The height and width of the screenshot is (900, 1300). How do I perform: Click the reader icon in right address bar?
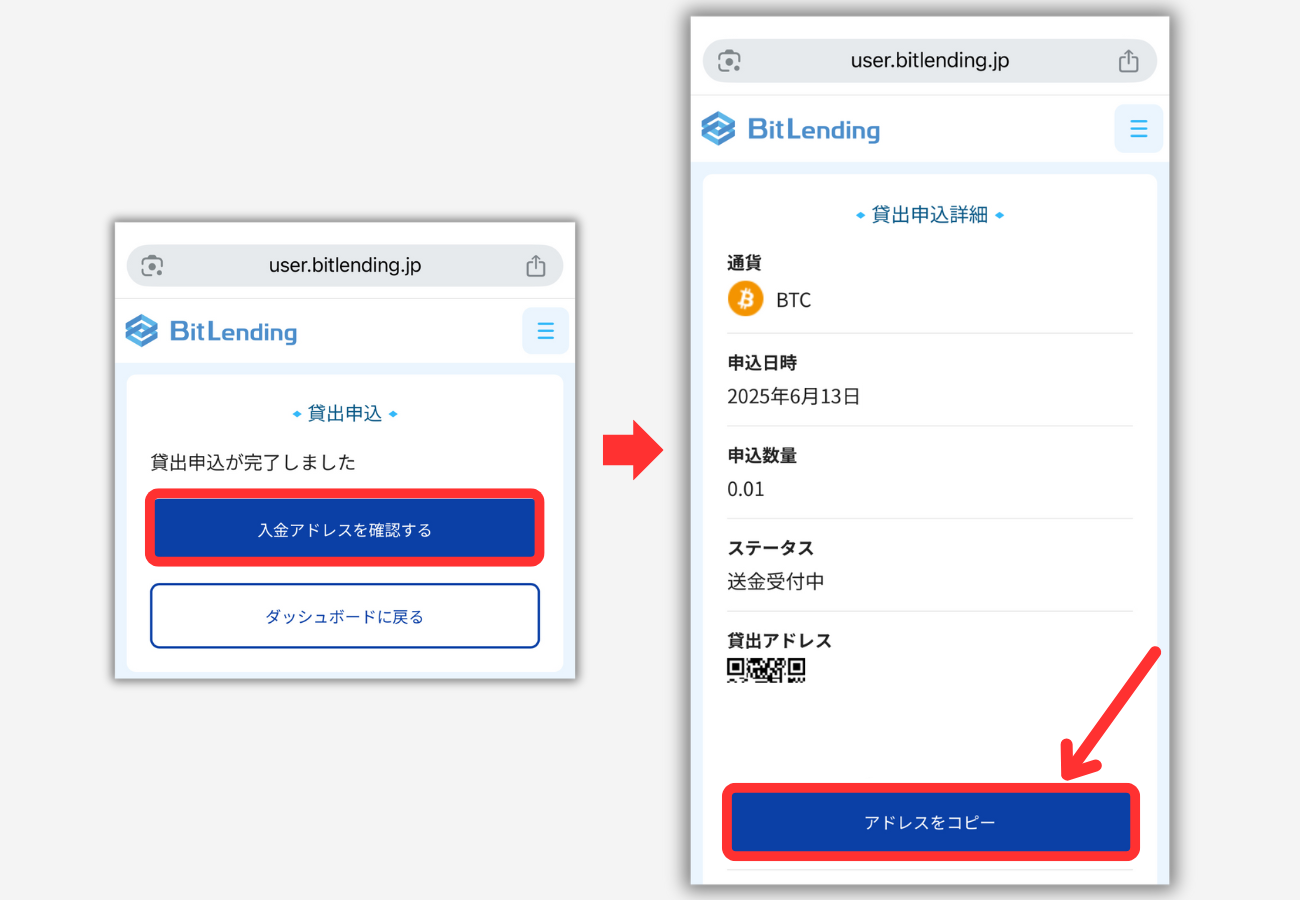730,61
